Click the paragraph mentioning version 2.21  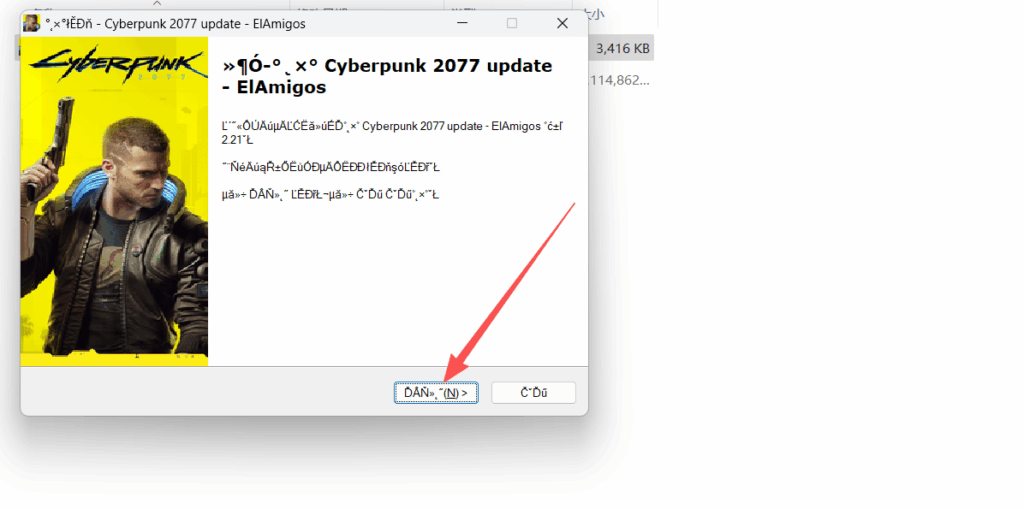[392, 133]
